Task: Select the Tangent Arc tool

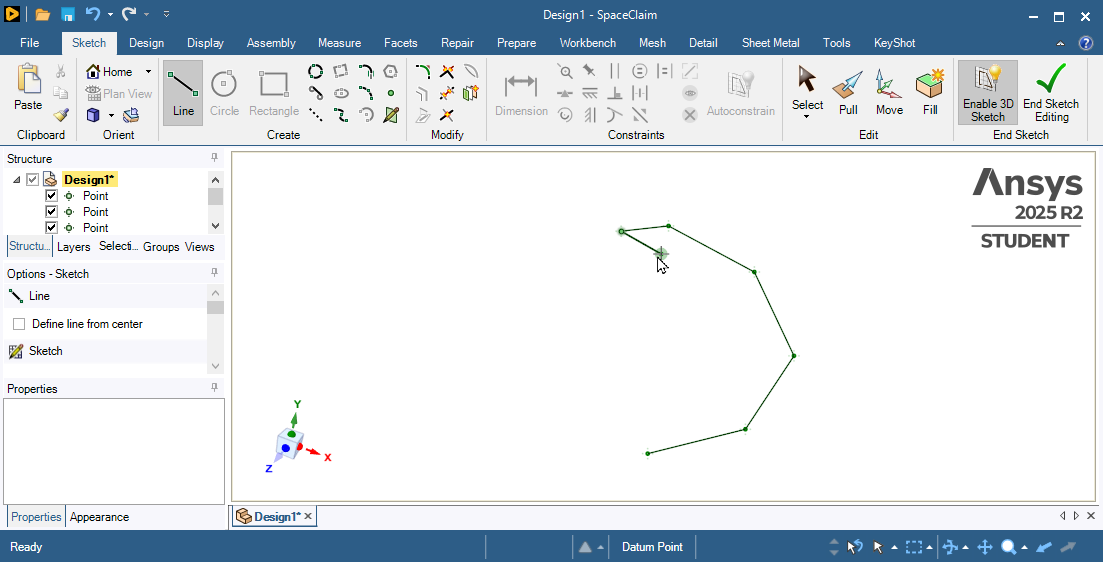Action: pyautogui.click(x=366, y=71)
